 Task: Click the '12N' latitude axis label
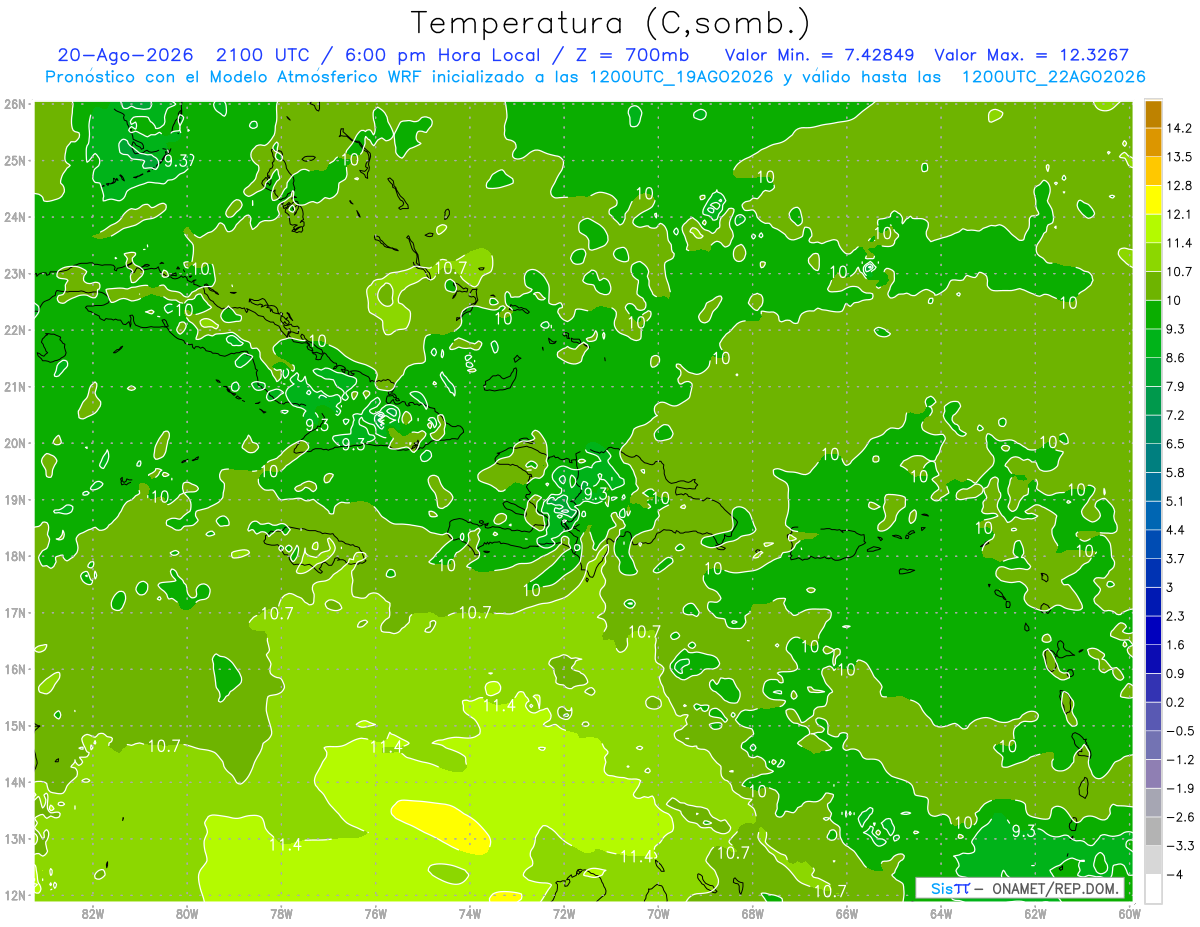(15, 895)
